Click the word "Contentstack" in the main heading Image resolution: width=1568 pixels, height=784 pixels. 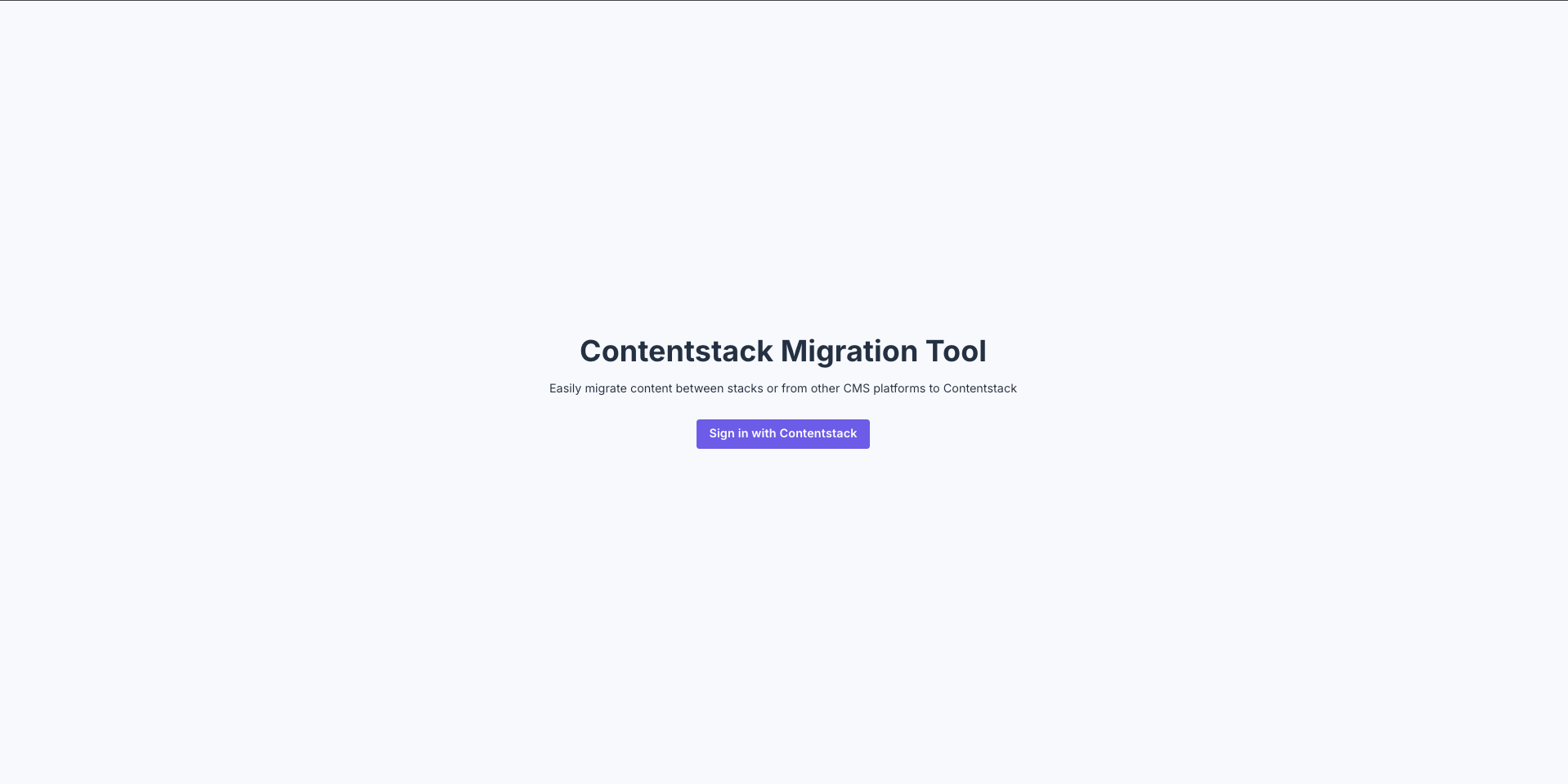pos(676,352)
